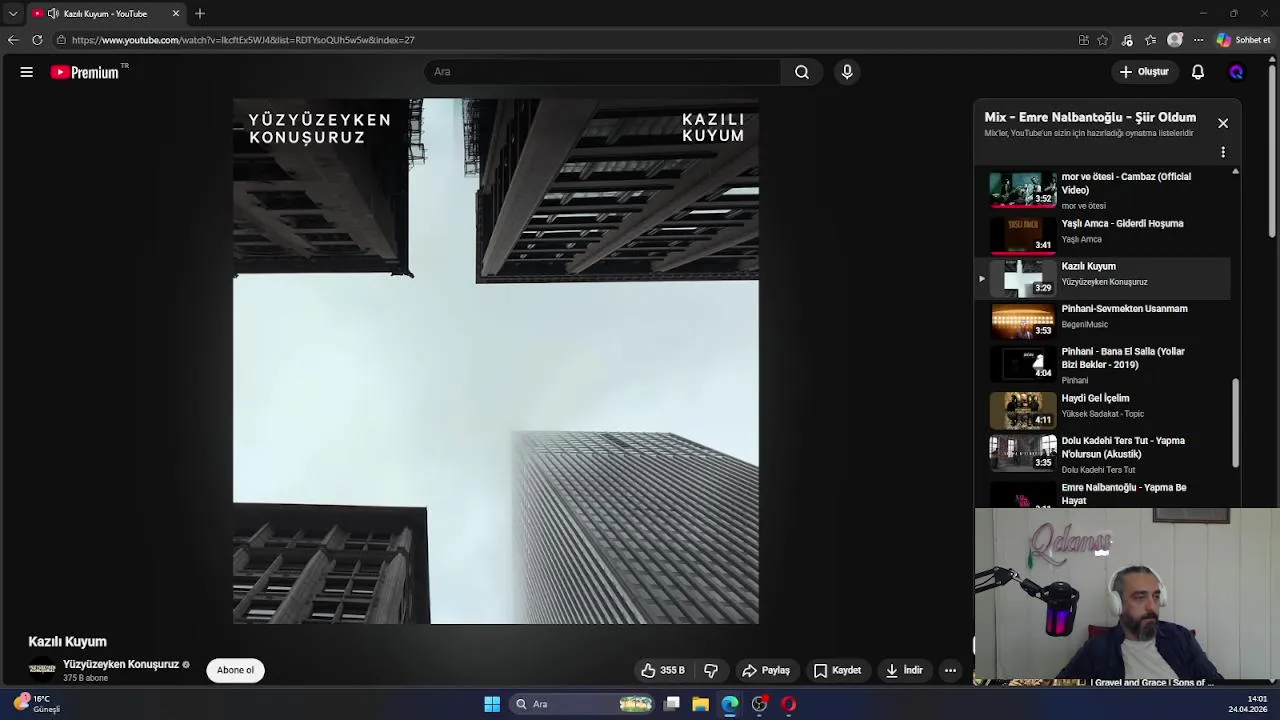This screenshot has height=720, width=1280.
Task: Open the browser profile avatar
Action: [1175, 40]
